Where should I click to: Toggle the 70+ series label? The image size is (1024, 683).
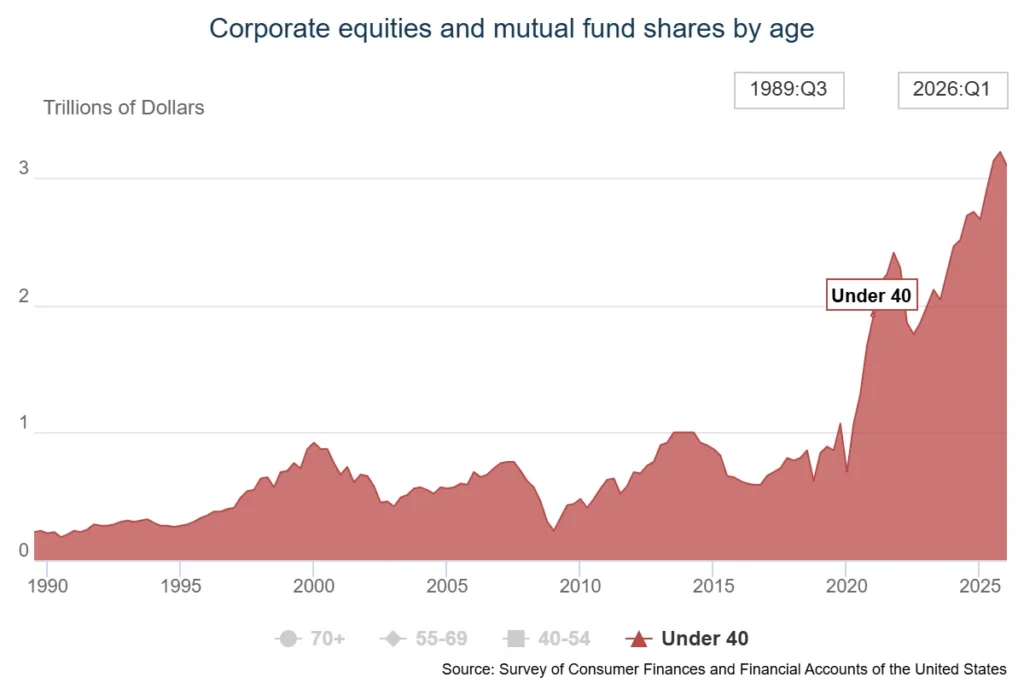click(327, 638)
